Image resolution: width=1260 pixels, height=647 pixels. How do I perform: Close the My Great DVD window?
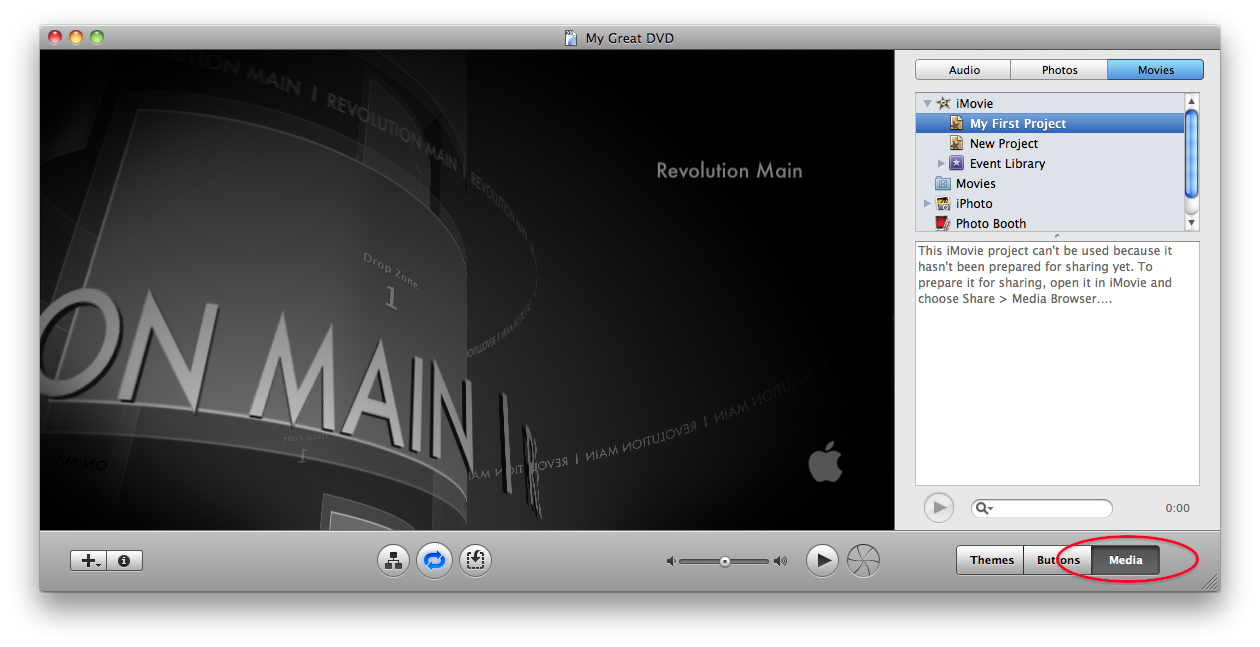[55, 38]
